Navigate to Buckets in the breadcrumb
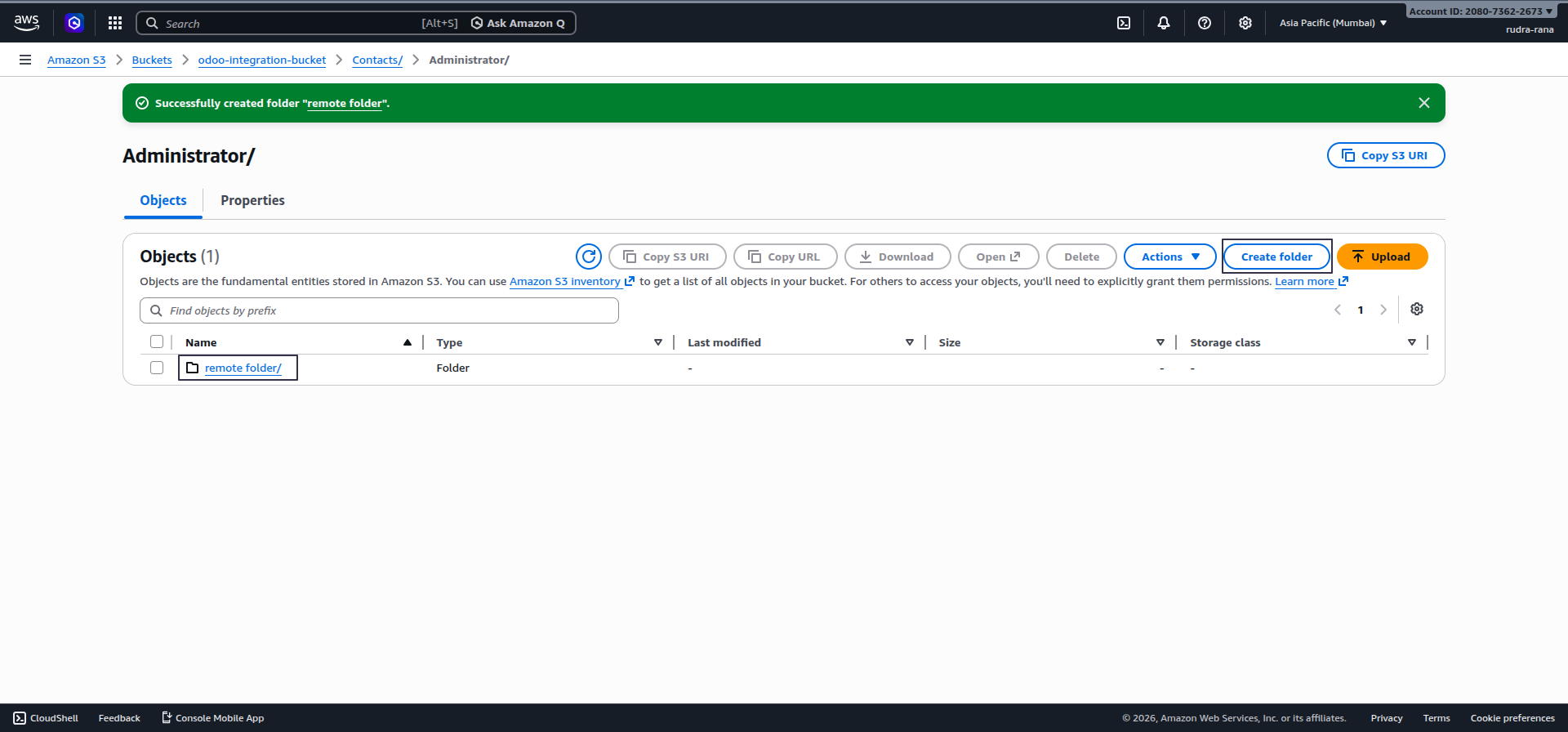 [x=152, y=60]
